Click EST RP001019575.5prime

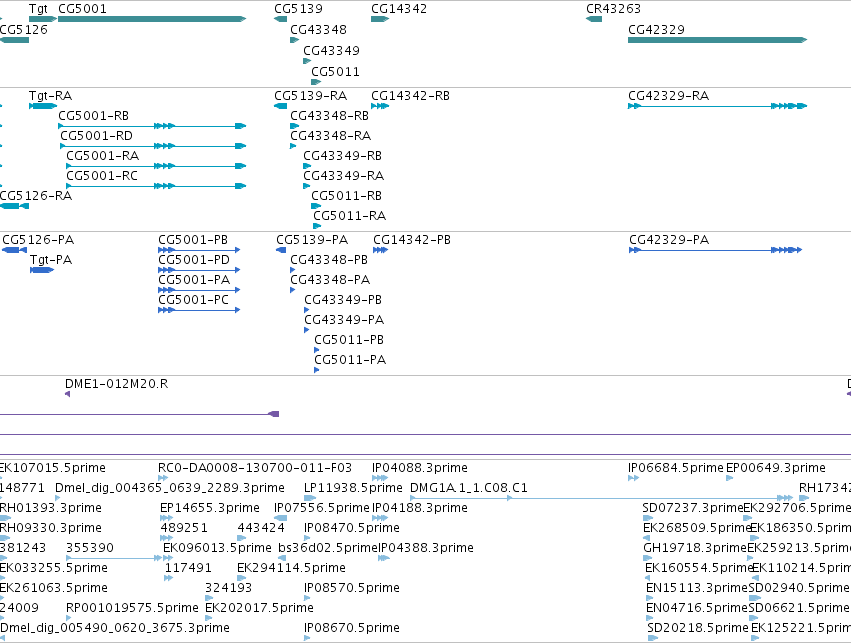pyautogui.click(x=132, y=608)
